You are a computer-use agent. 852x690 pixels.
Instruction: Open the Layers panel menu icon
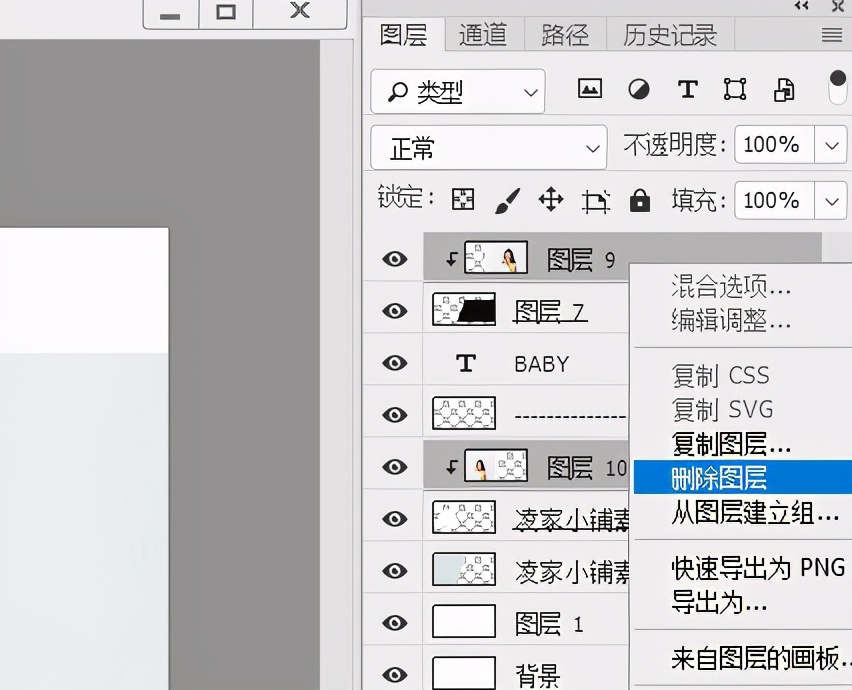833,35
